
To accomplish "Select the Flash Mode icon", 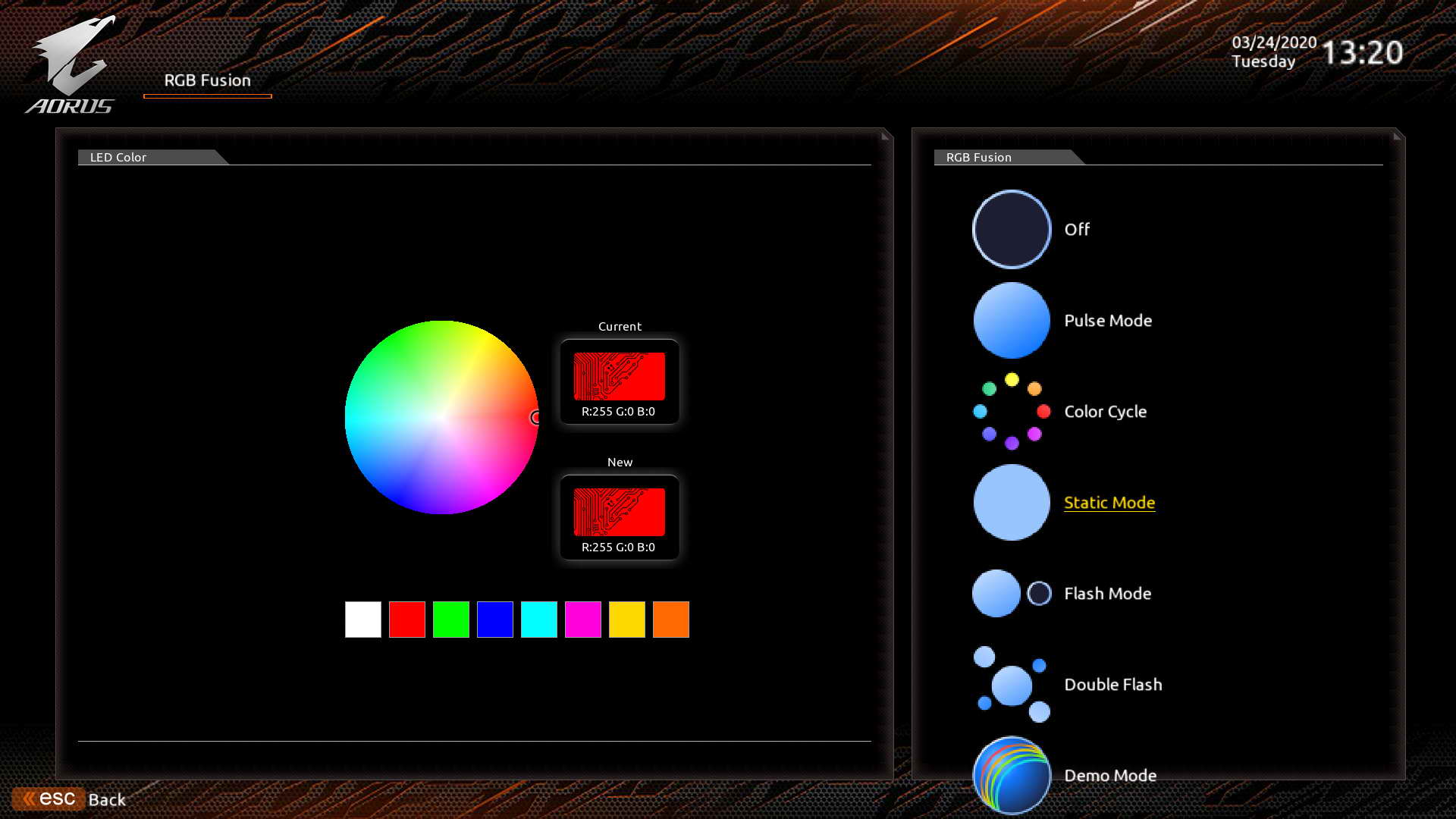I will pyautogui.click(x=1011, y=593).
